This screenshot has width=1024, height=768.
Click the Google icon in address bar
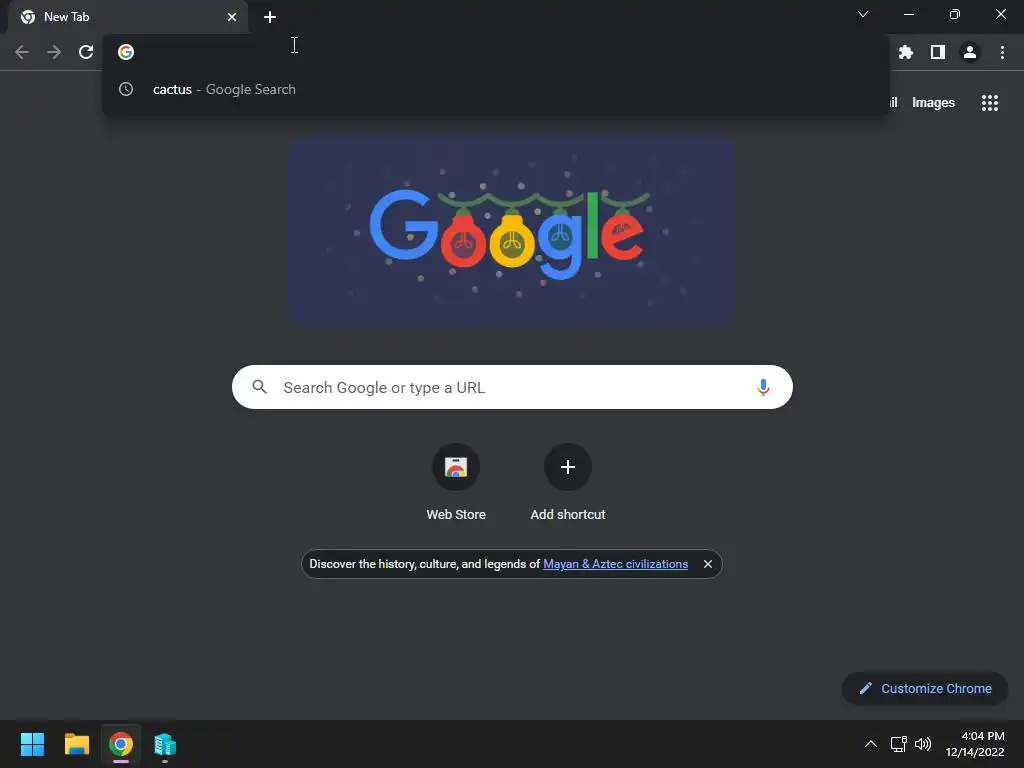coord(126,52)
